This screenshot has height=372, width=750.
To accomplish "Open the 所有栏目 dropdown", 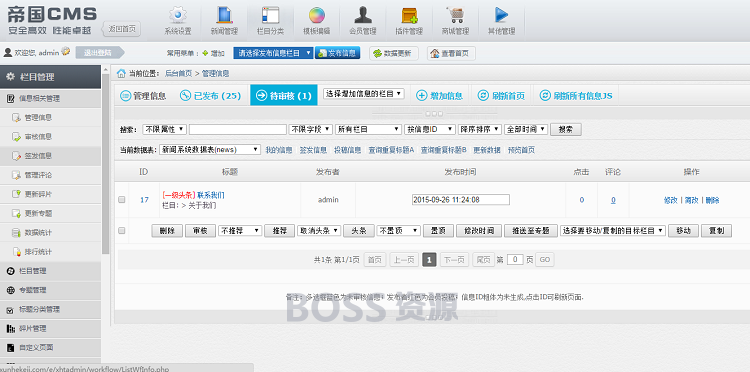I will pyautogui.click(x=368, y=129).
